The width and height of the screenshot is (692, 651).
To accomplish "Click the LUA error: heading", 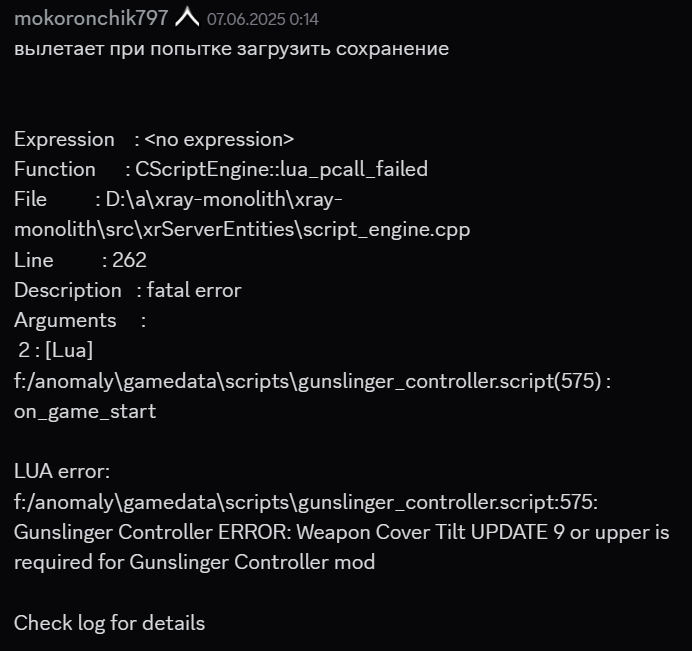I will tap(62, 471).
